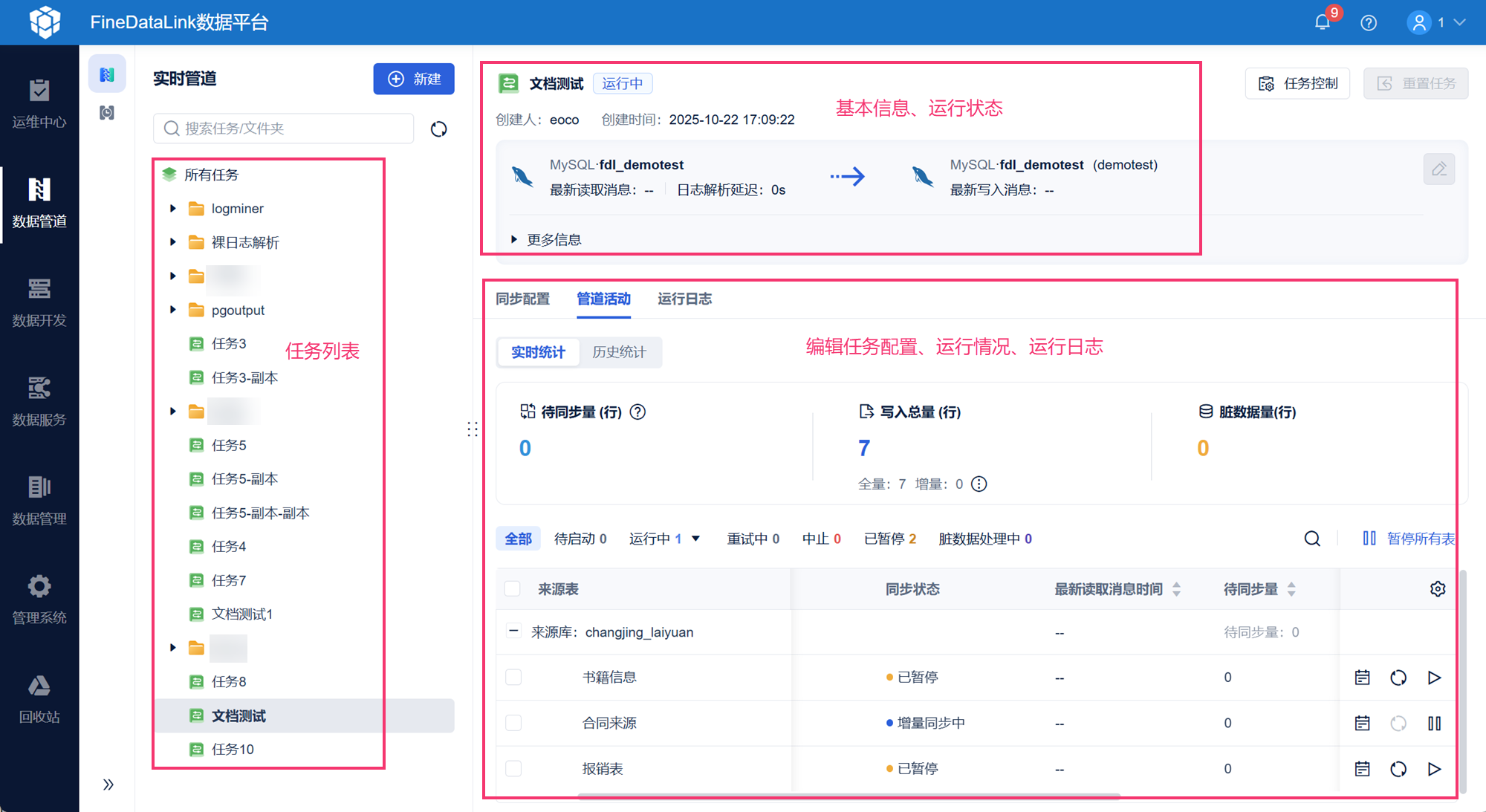Open the 同步配置 tab
This screenshot has width=1486, height=812.
click(523, 299)
